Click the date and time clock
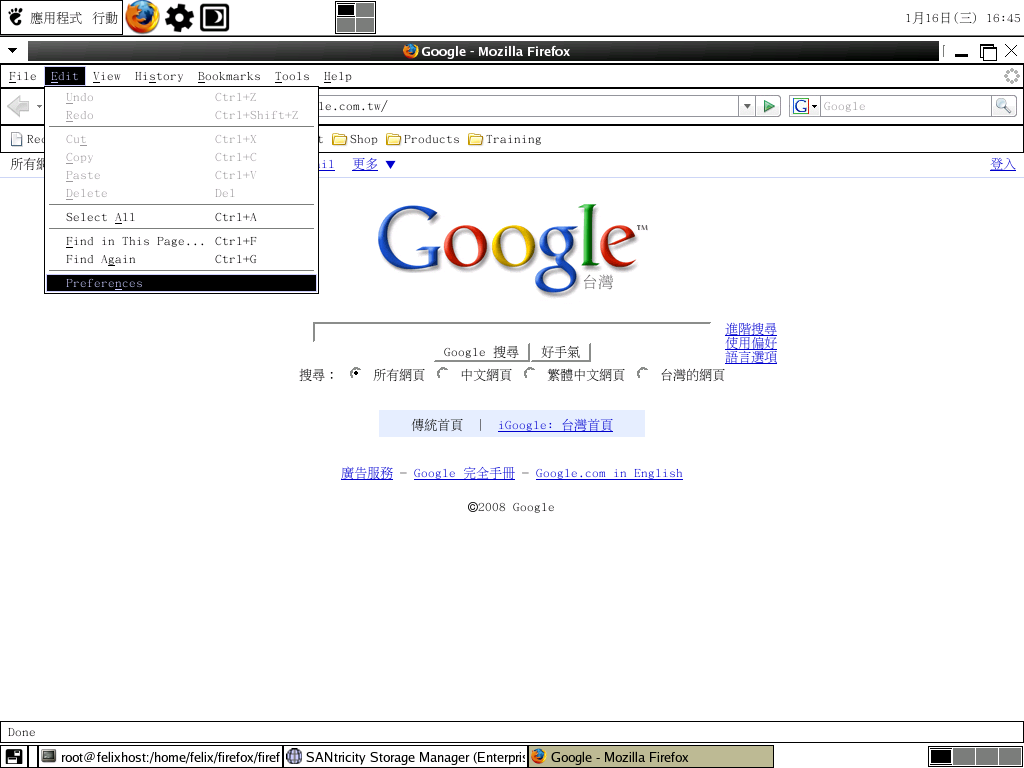This screenshot has height=768, width=1024. coord(963,18)
